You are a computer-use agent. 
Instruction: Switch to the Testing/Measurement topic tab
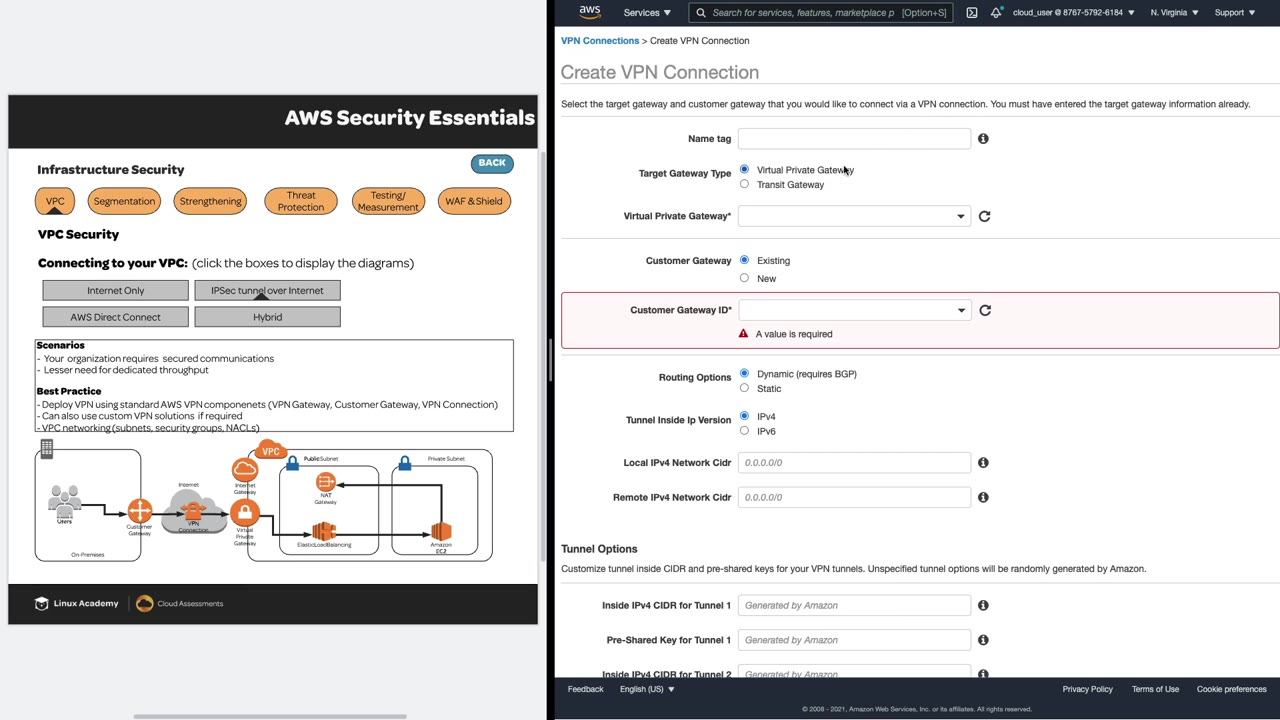pos(388,201)
